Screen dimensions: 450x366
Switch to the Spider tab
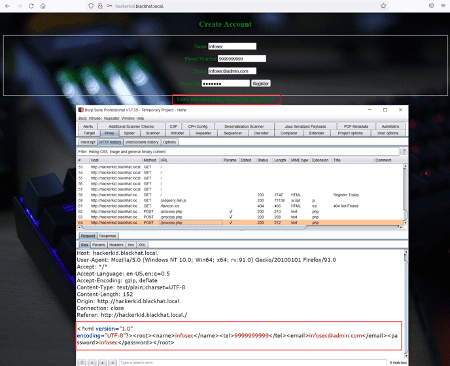(129, 133)
